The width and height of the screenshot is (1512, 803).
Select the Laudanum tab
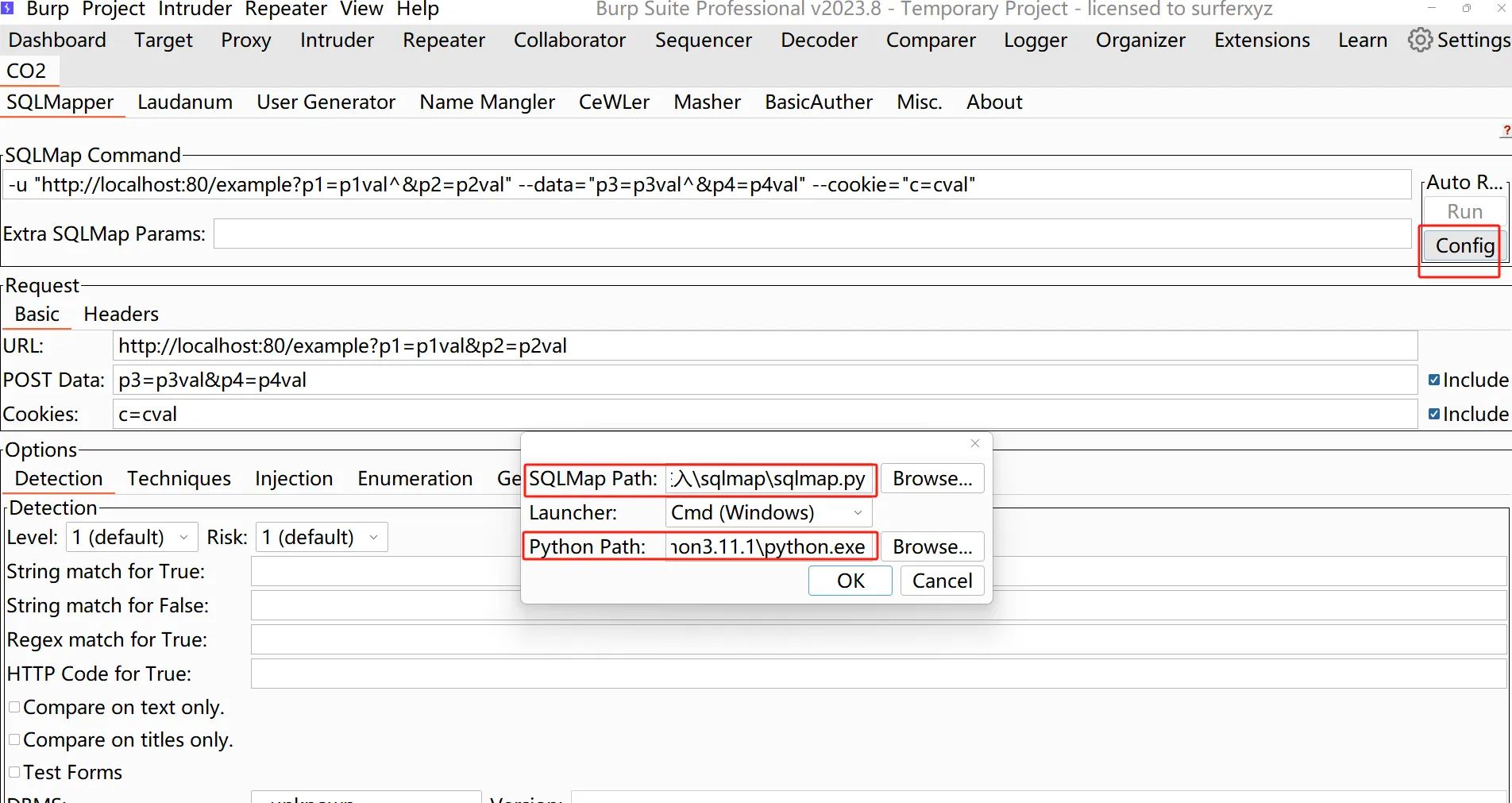185,102
